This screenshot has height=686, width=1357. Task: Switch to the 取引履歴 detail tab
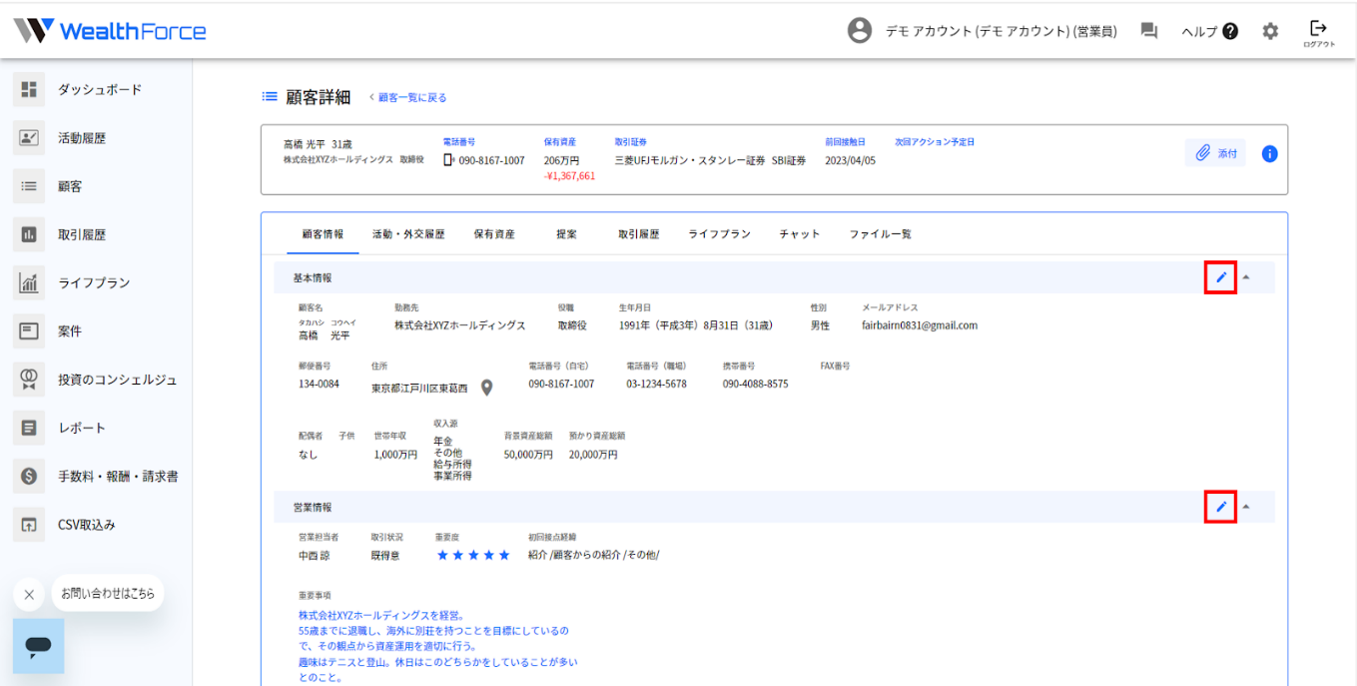point(638,234)
